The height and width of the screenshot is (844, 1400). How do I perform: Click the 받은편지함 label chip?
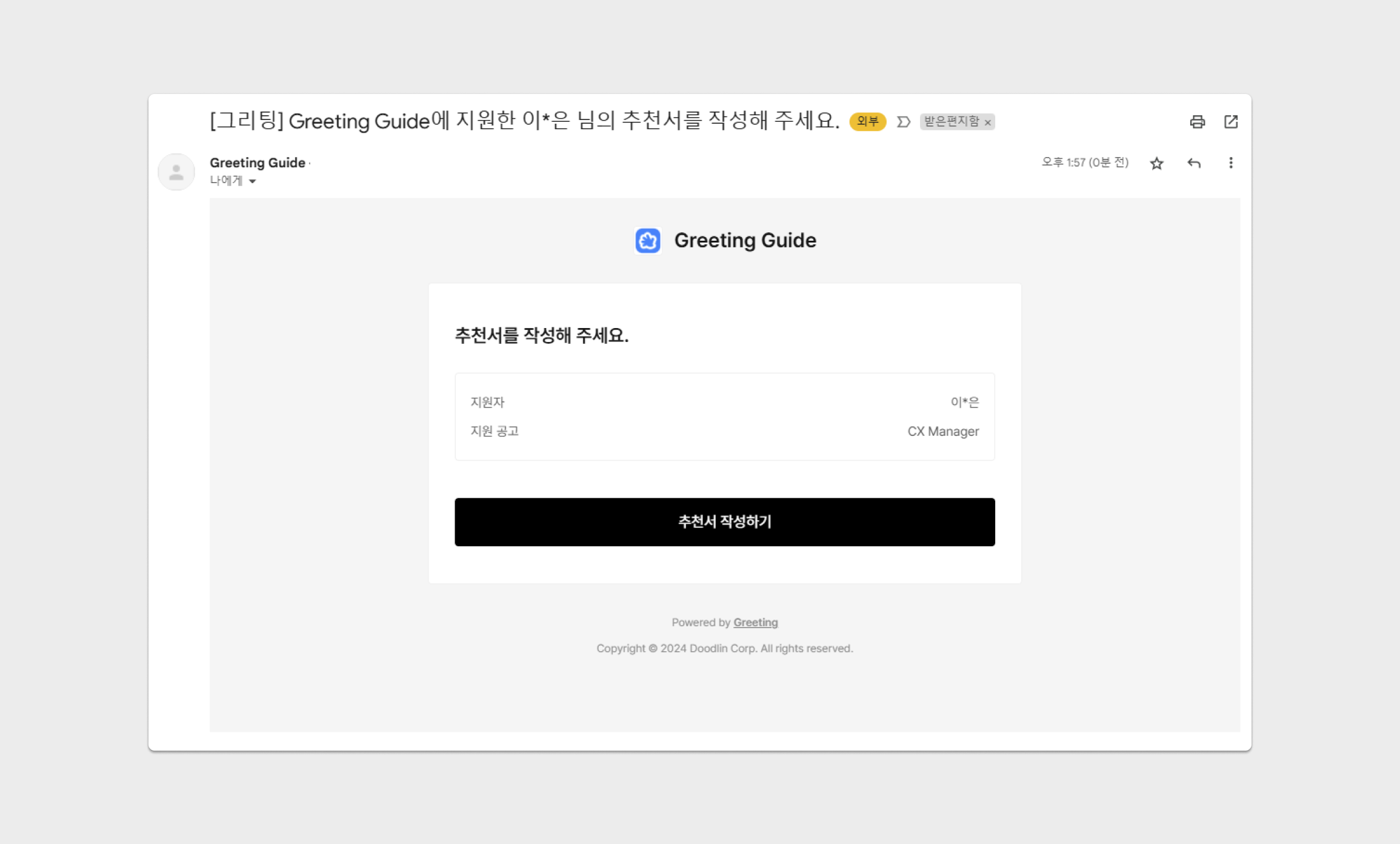point(952,122)
